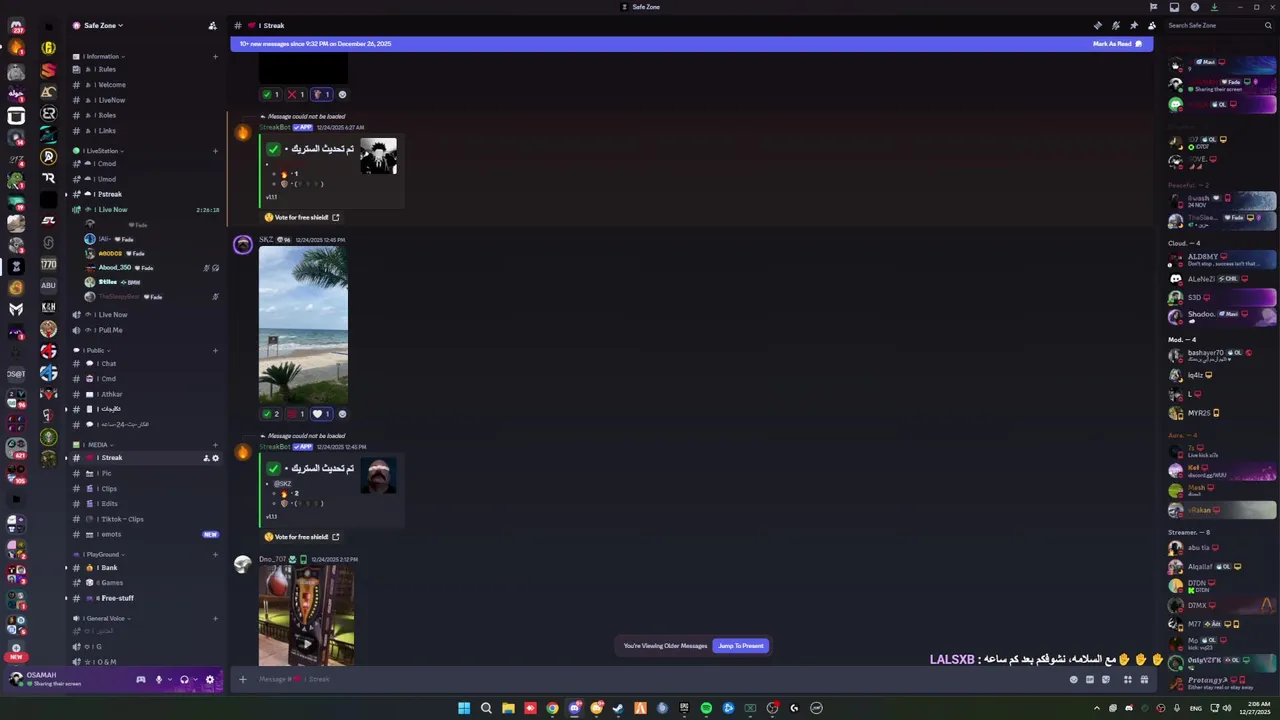Toggle heart reaction under beach photo
This screenshot has height=720, width=1280.
pos(321,414)
